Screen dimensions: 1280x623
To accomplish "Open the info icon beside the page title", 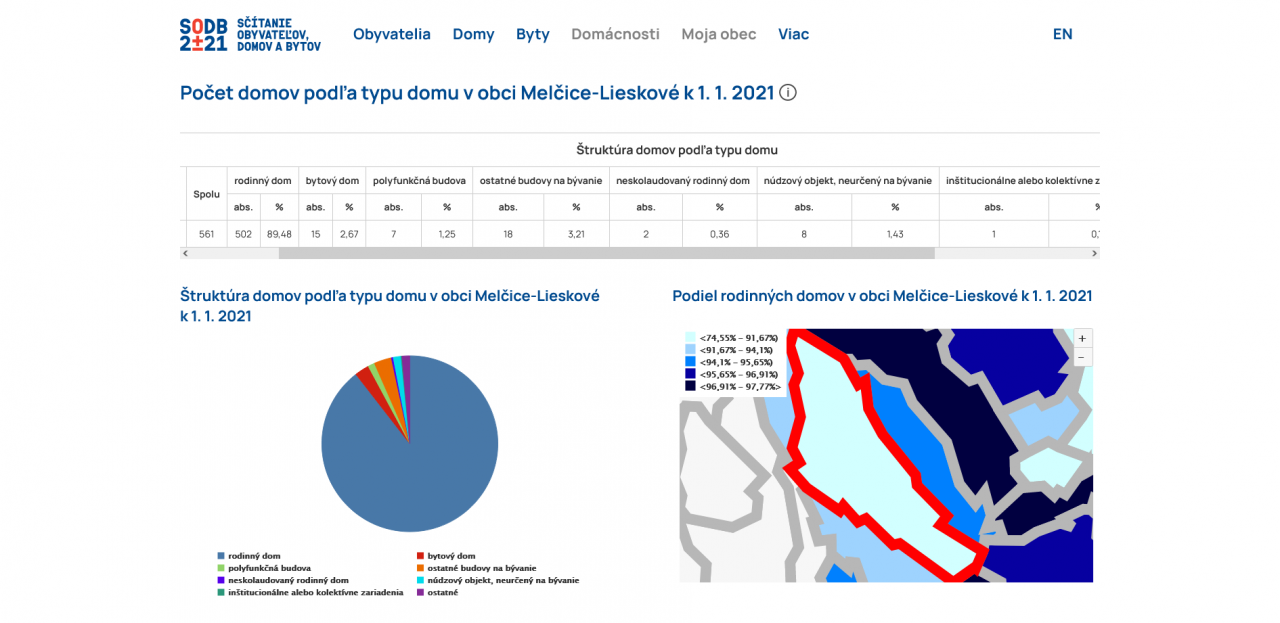I will tap(788, 93).
